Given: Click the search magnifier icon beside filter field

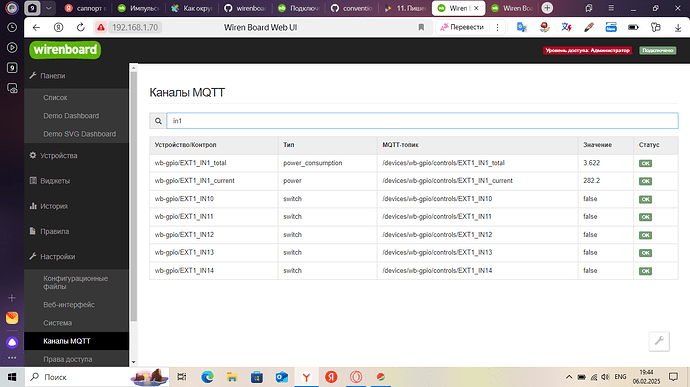Looking at the screenshot, I should pos(158,121).
